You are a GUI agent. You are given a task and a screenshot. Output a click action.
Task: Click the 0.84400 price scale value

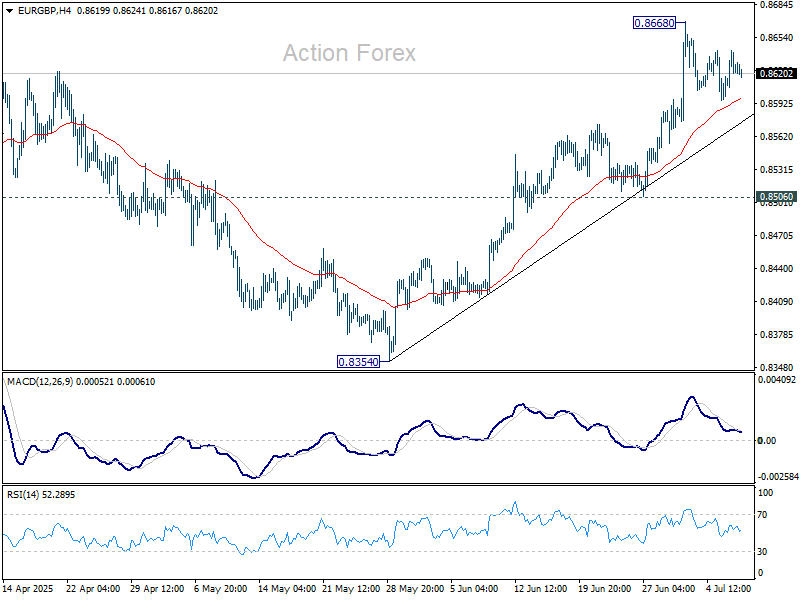pyautogui.click(x=776, y=268)
